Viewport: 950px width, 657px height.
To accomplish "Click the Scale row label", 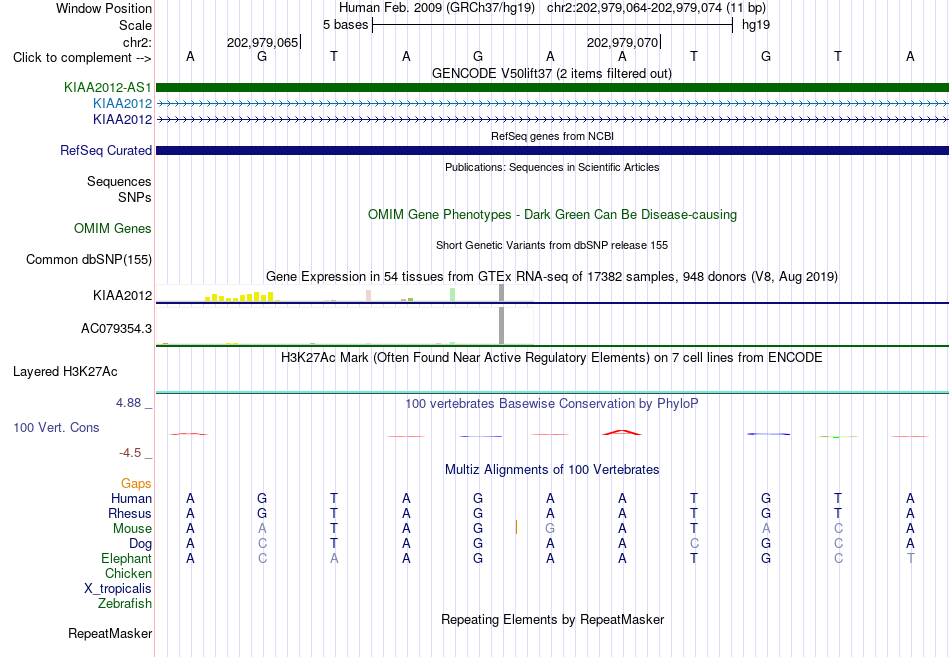I will [135, 25].
